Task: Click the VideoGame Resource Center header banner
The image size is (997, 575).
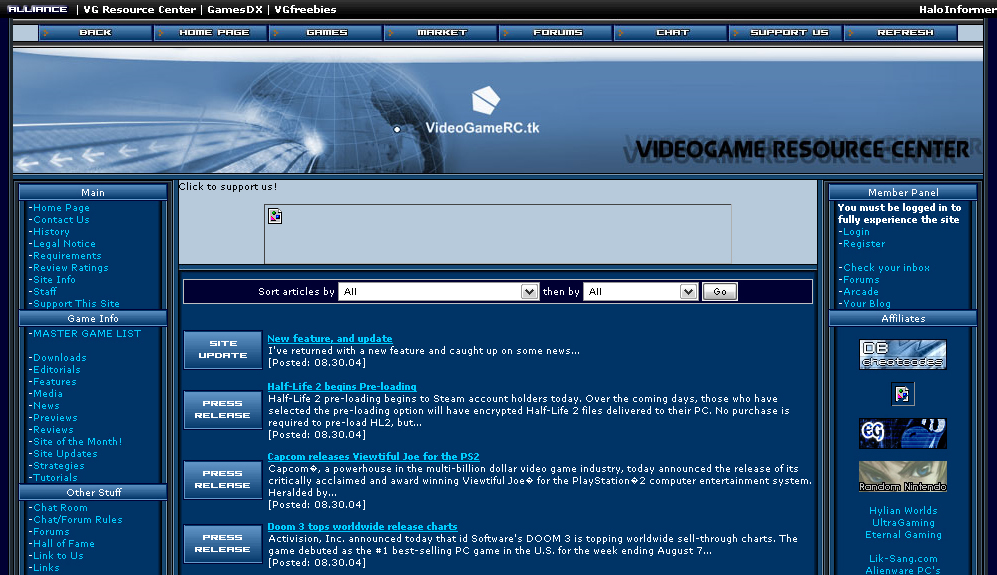Action: [x=498, y=111]
